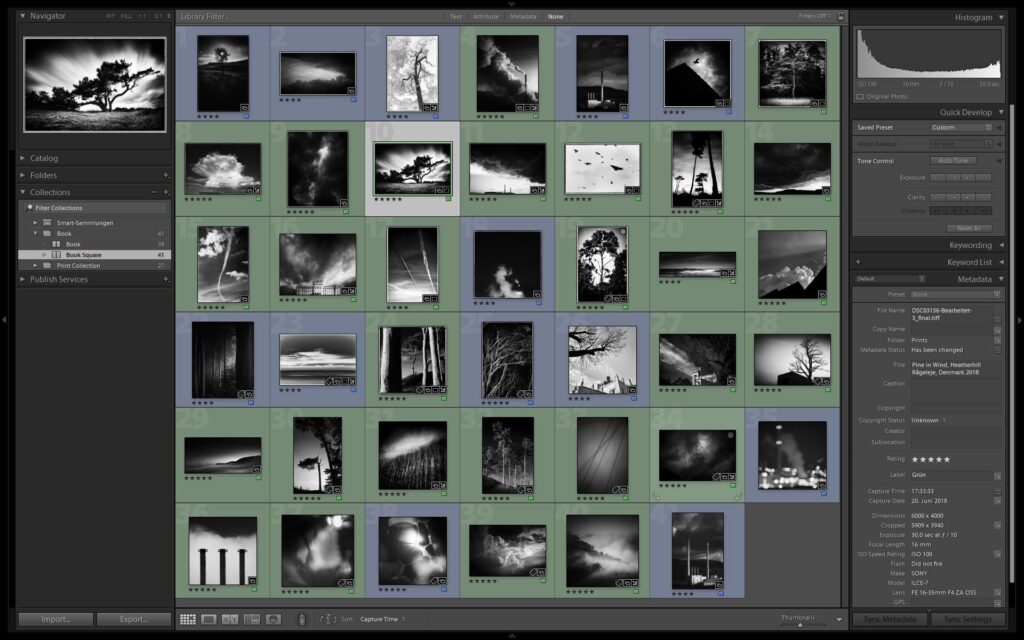Select the People view icon
Image resolution: width=1024 pixels, height=640 pixels.
(x=272, y=618)
